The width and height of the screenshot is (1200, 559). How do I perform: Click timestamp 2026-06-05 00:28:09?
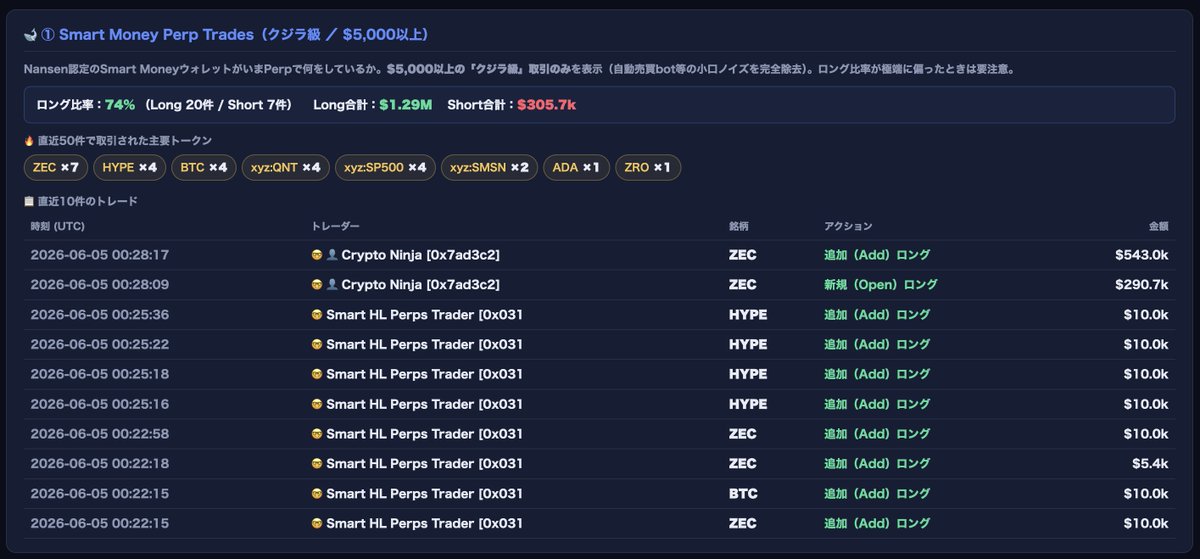pos(99,285)
